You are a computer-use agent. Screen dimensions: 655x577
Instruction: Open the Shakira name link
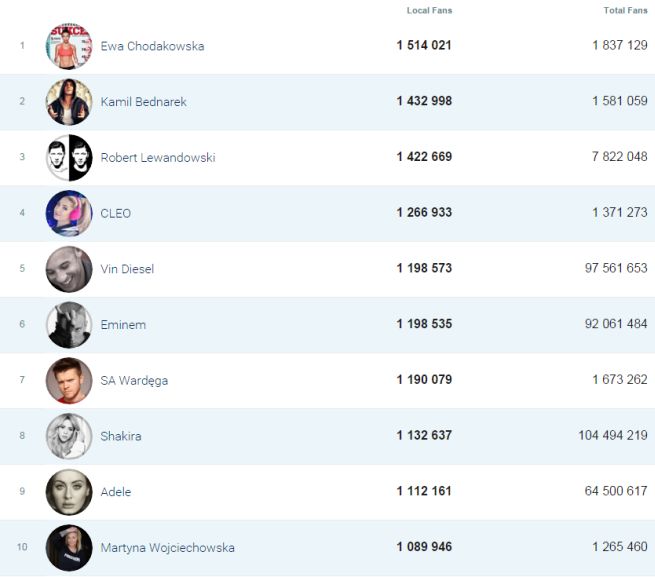pos(123,436)
